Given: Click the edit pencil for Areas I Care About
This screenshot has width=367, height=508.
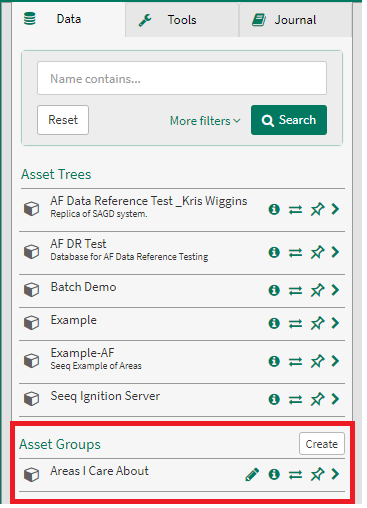Looking at the screenshot, I should click(x=252, y=474).
